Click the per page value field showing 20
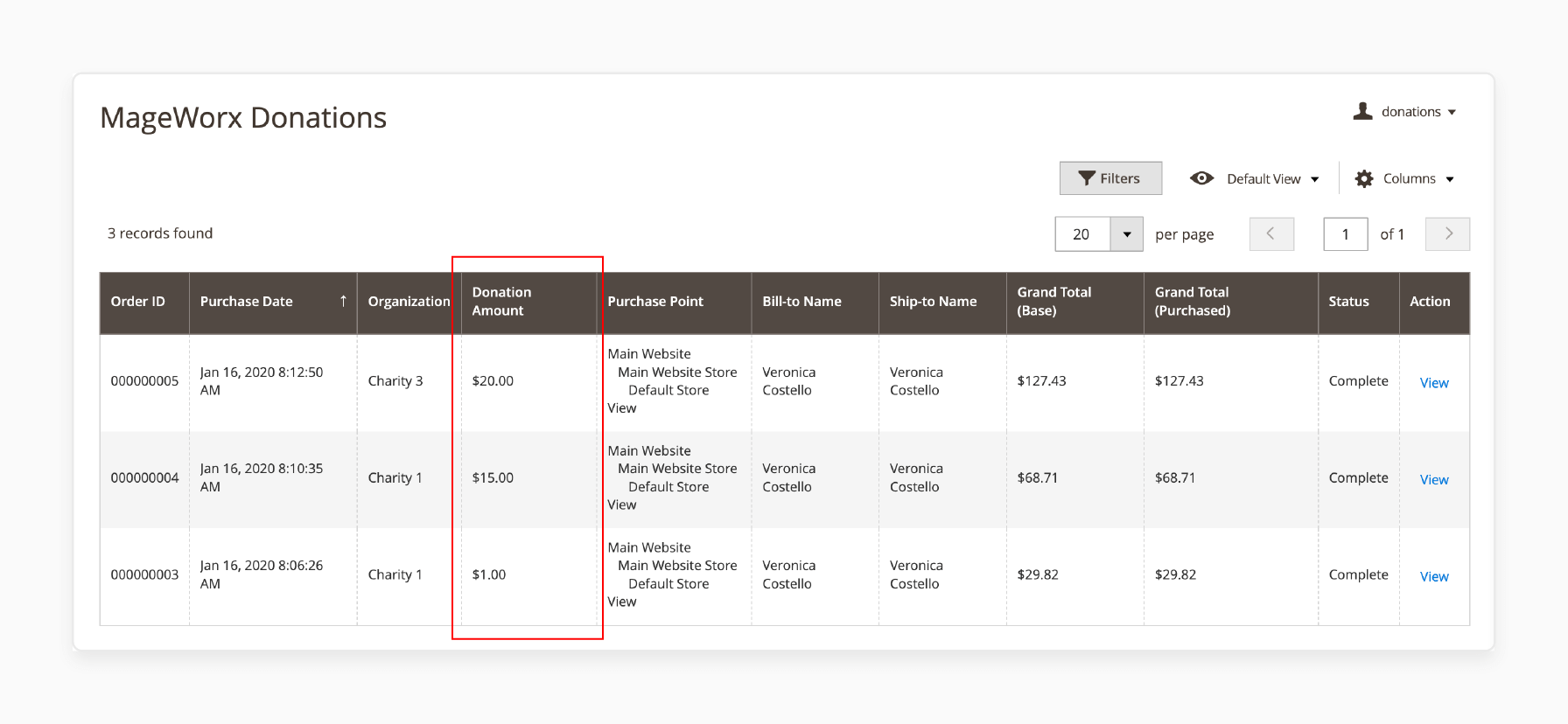This screenshot has width=1568, height=724. pos(1083,234)
